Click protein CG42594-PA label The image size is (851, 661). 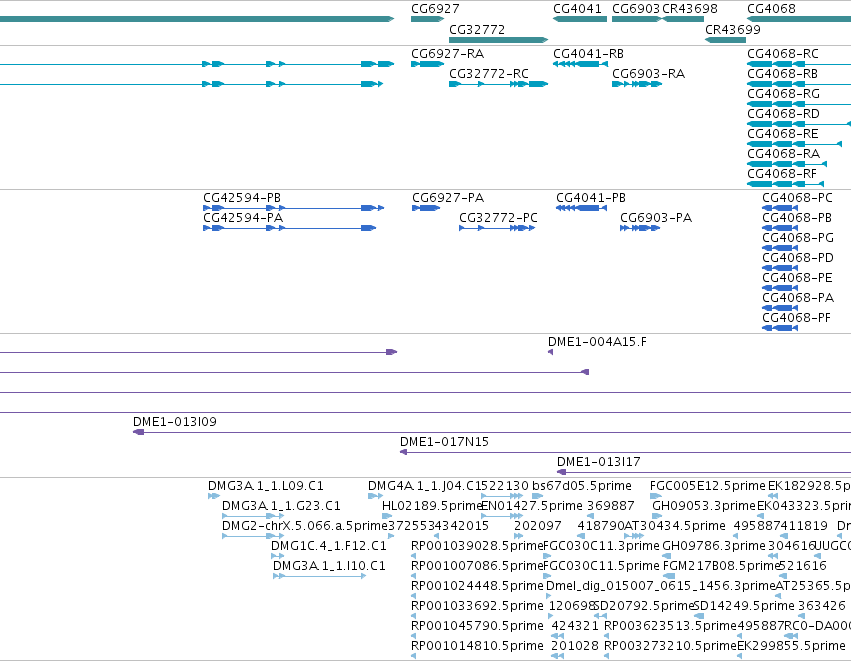[x=243, y=218]
